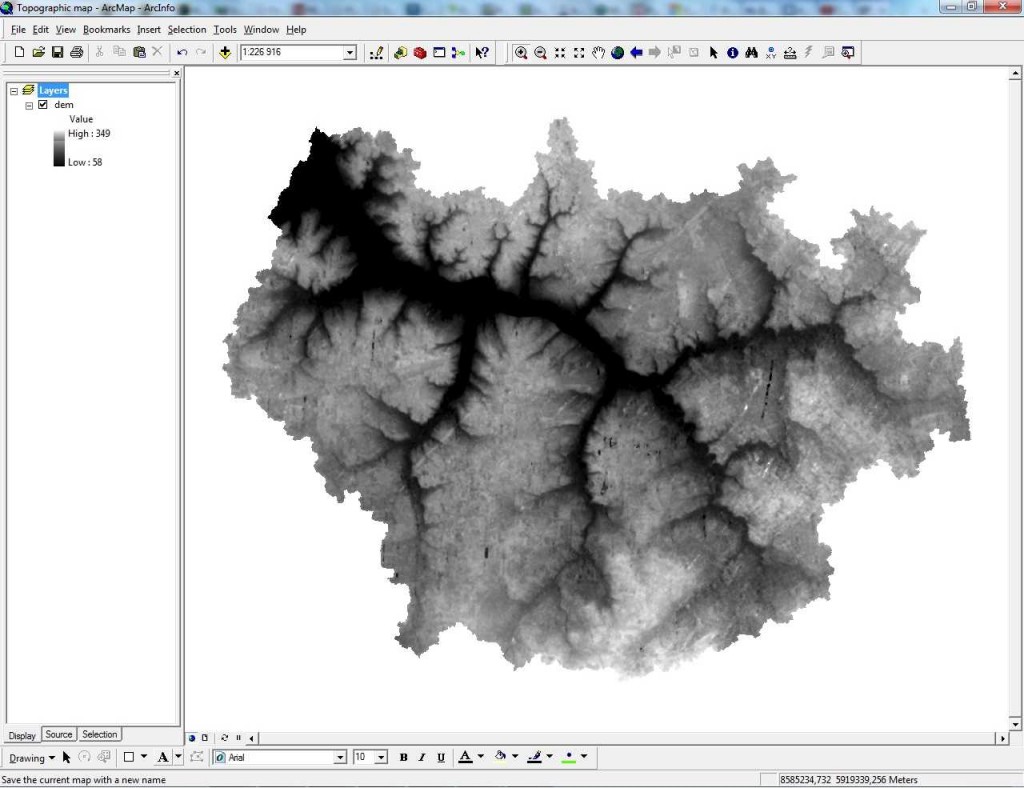Click the Add Data button

[225, 53]
